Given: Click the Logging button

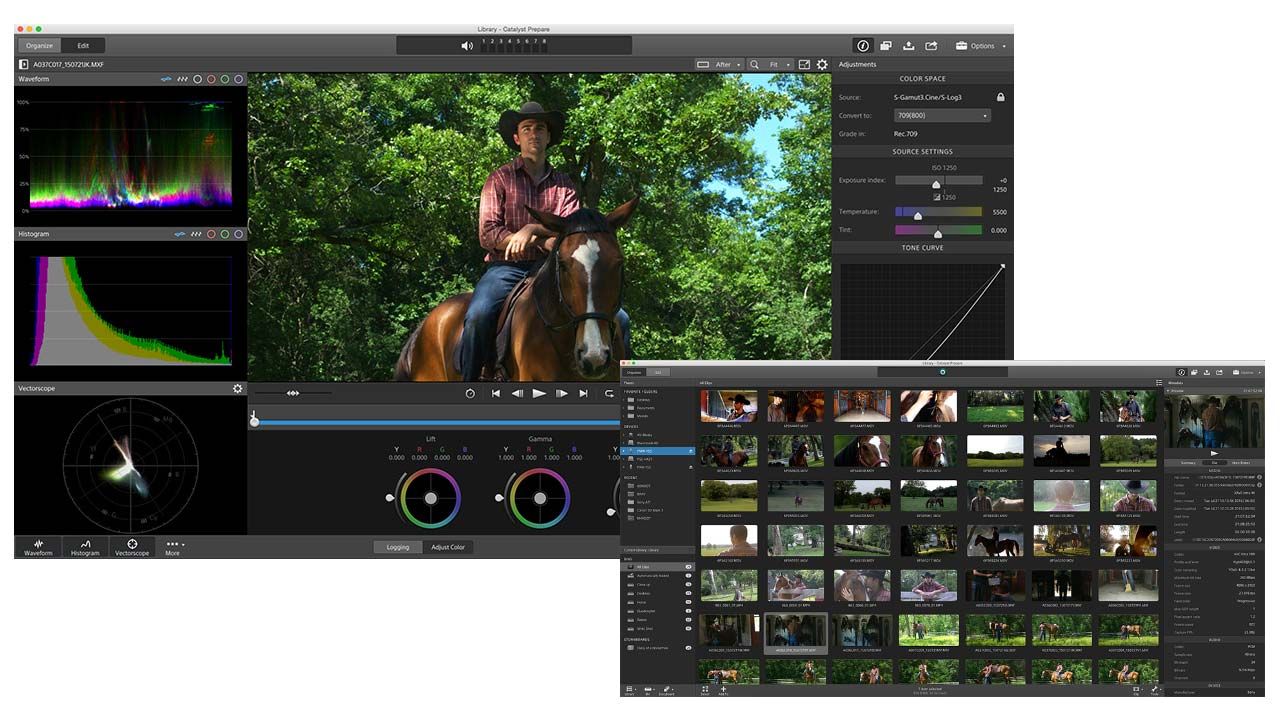Looking at the screenshot, I should (x=397, y=547).
